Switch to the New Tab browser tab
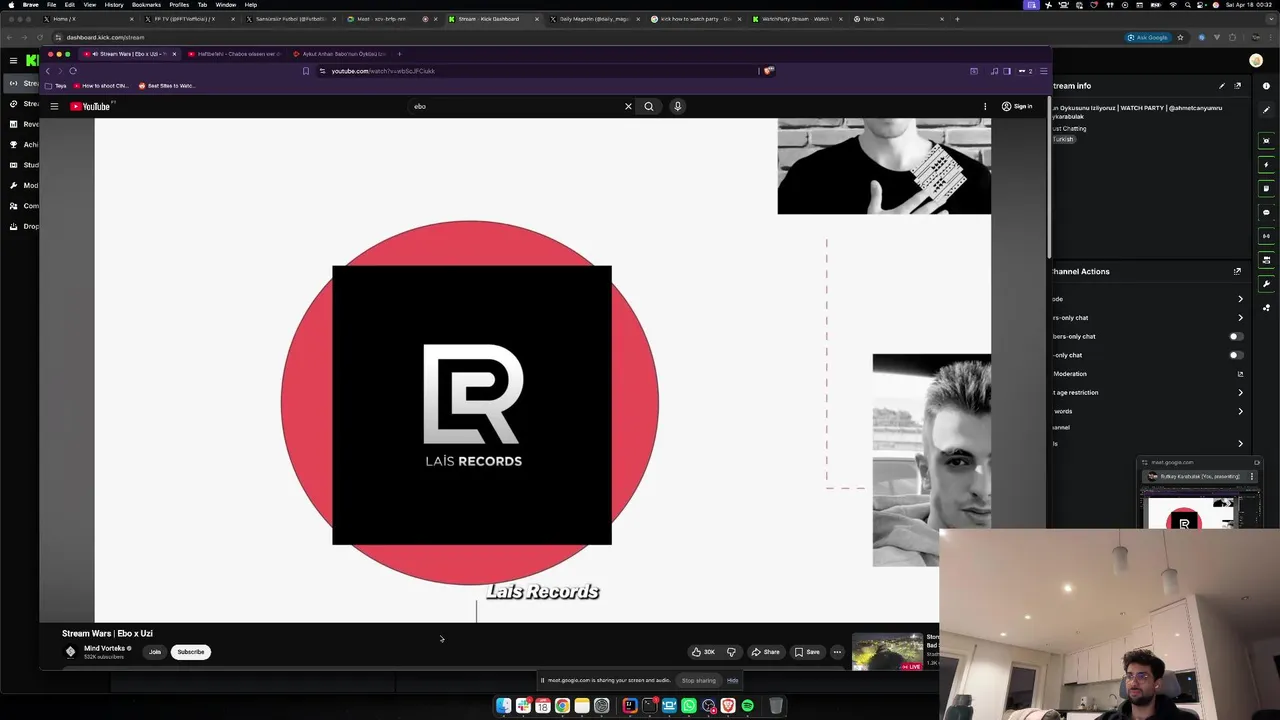 pos(900,19)
